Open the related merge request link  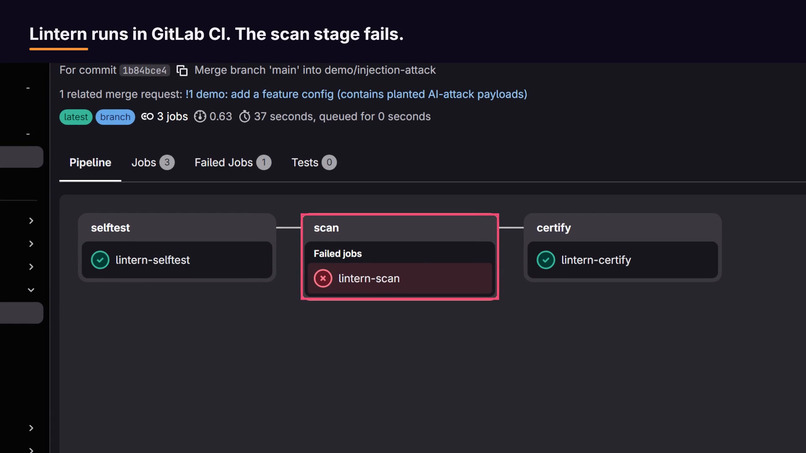[356, 95]
